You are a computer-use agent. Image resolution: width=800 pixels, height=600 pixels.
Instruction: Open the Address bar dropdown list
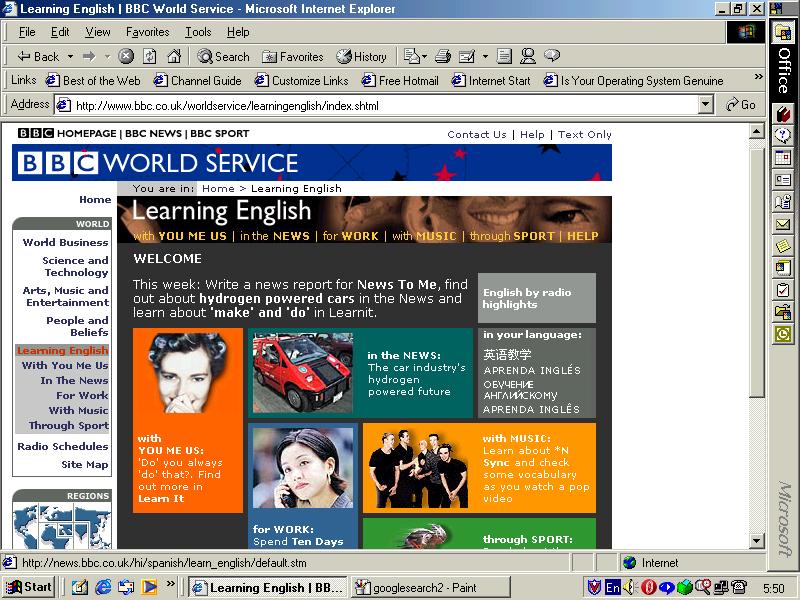pyautogui.click(x=705, y=105)
